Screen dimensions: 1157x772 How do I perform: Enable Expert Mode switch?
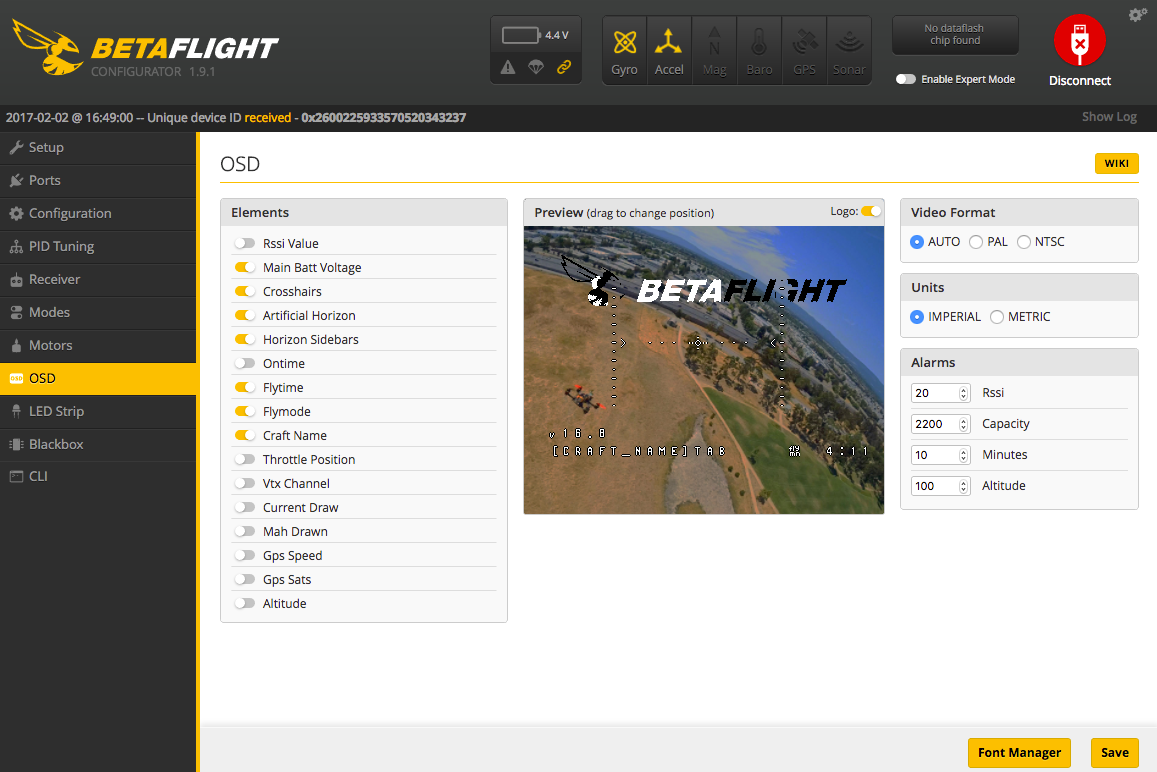coord(905,79)
